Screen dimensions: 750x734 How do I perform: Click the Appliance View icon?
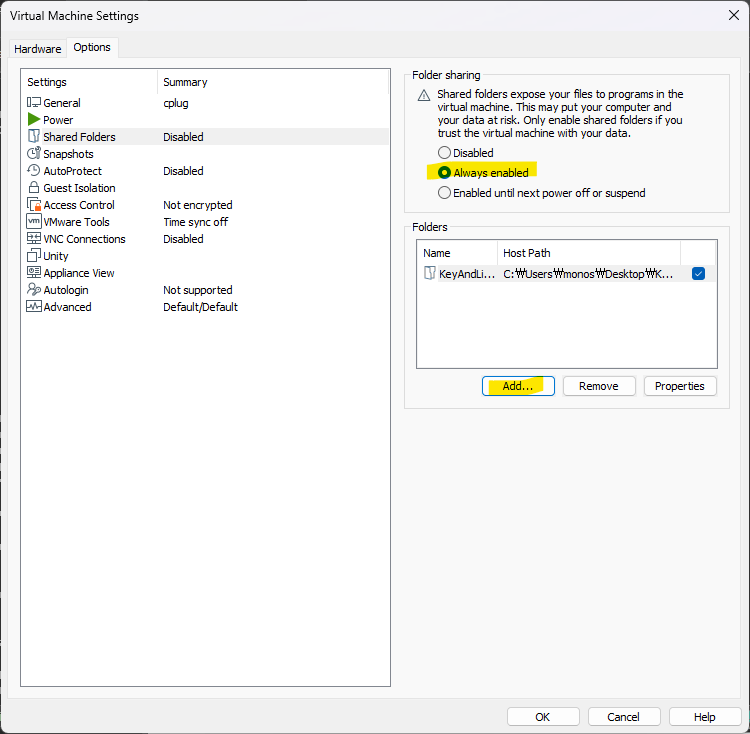pyautogui.click(x=33, y=272)
